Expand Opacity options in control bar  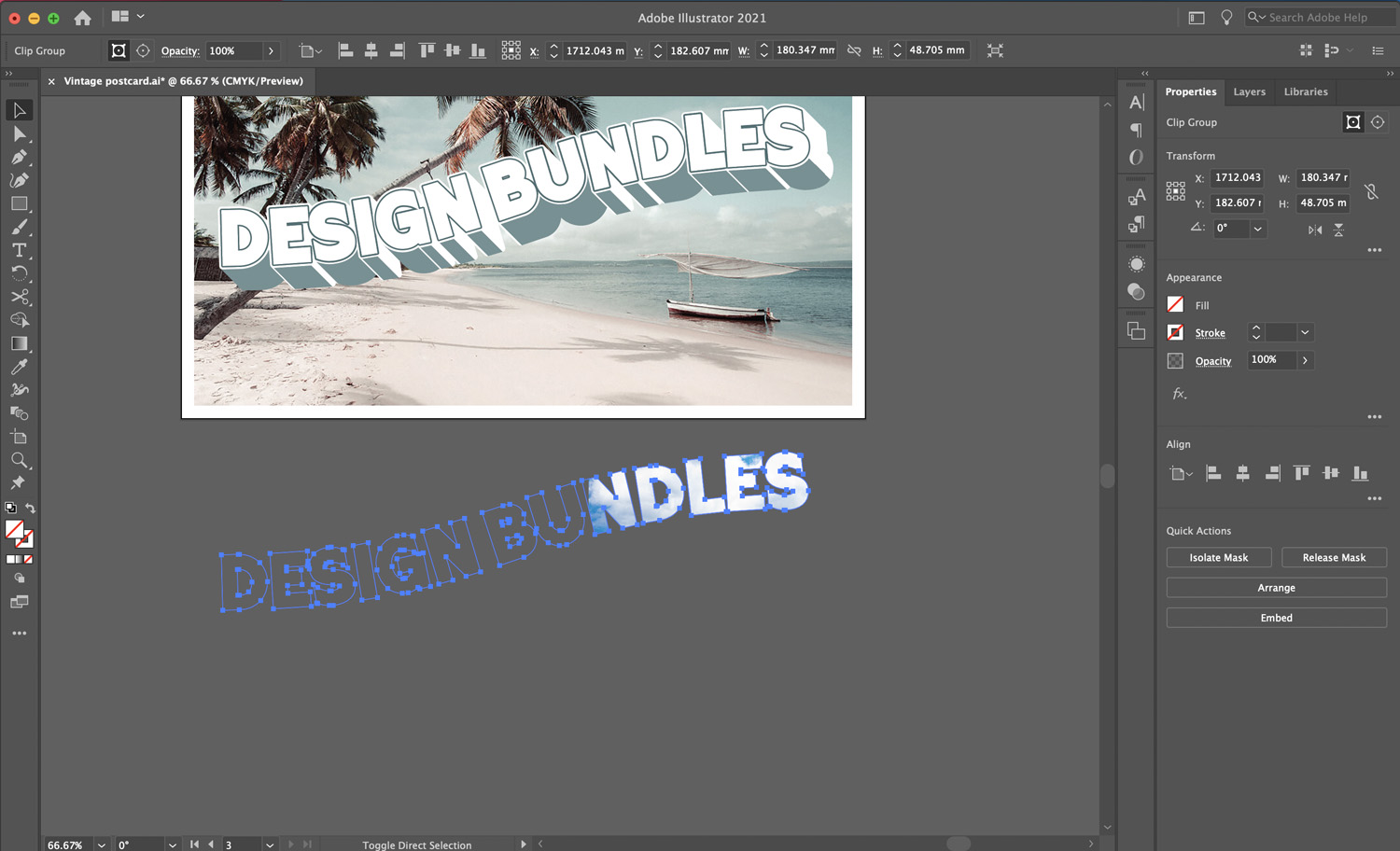coord(271,50)
